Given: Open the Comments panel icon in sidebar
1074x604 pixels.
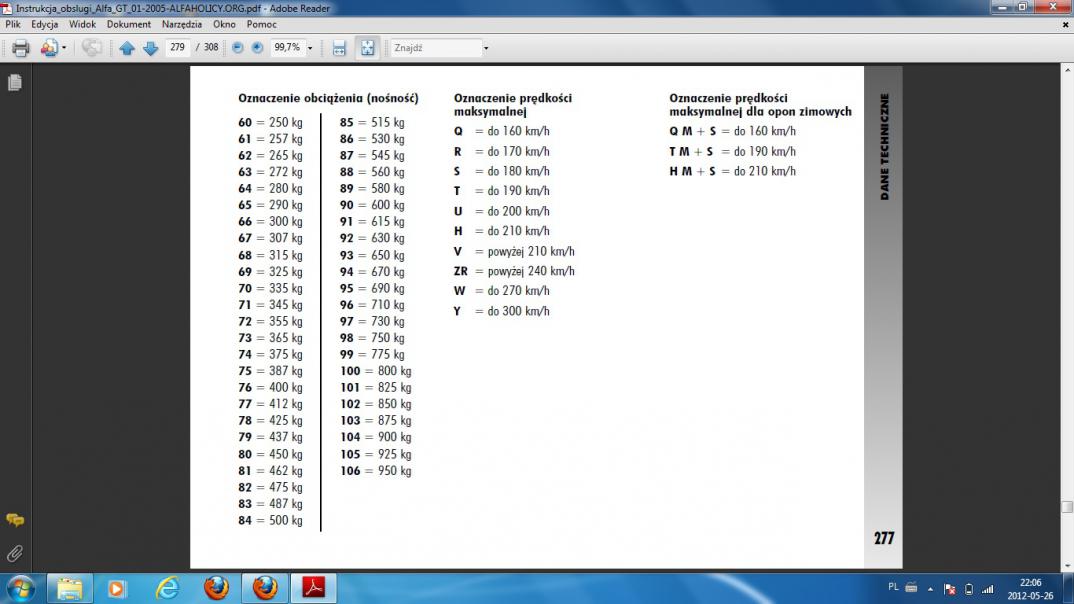Looking at the screenshot, I should click(14, 520).
